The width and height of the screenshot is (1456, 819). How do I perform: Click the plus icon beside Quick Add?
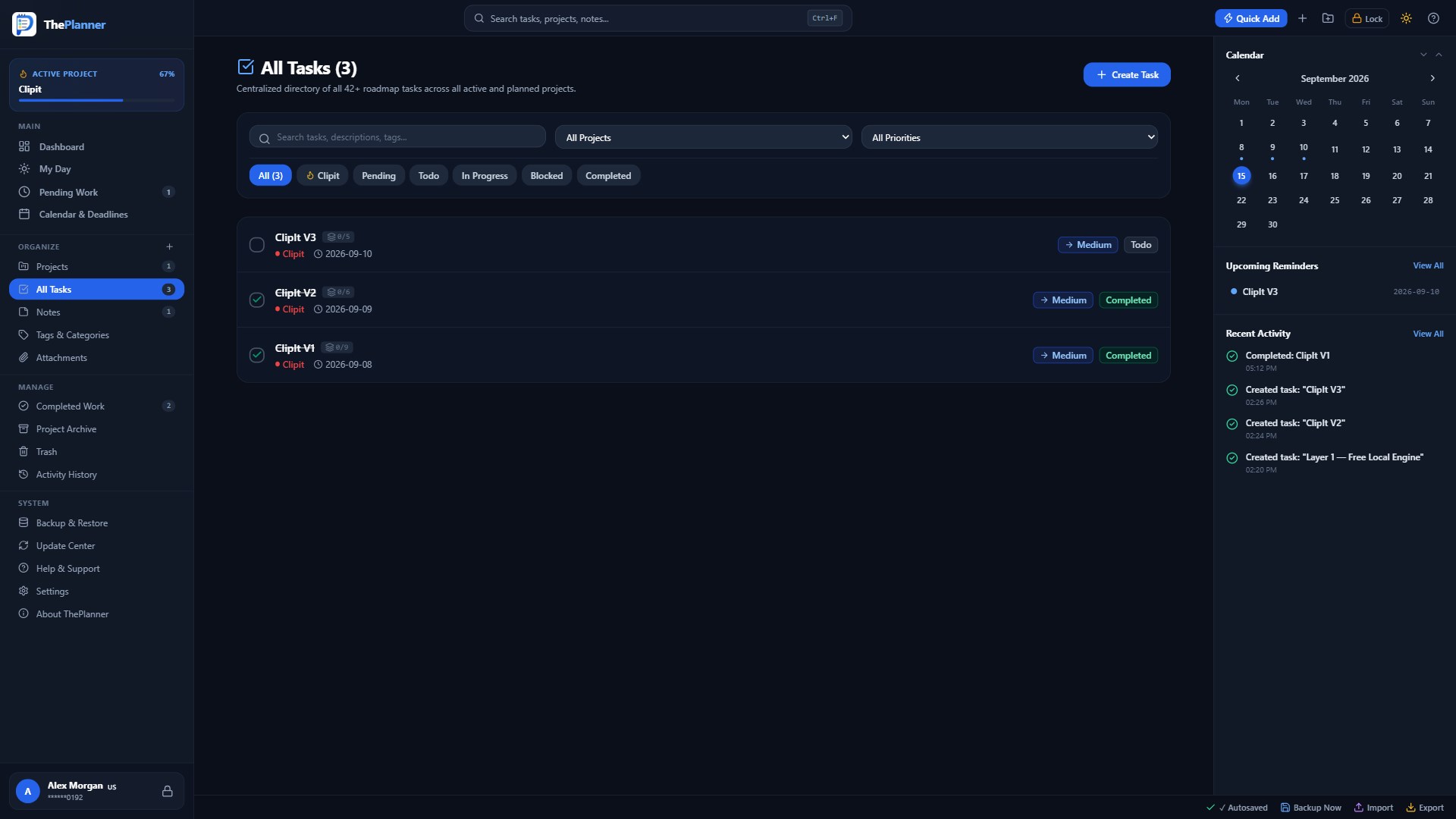pos(1302,18)
